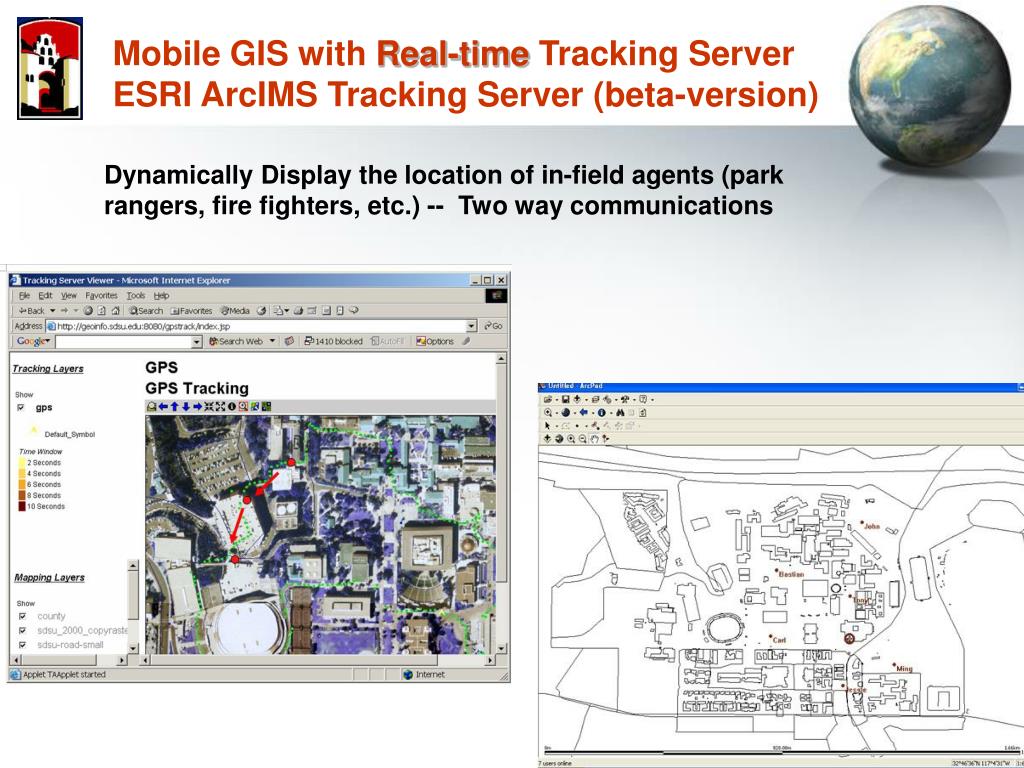1024x768 pixels.
Task: Click the first icon in GPS map toolbar
Action: pos(152,407)
